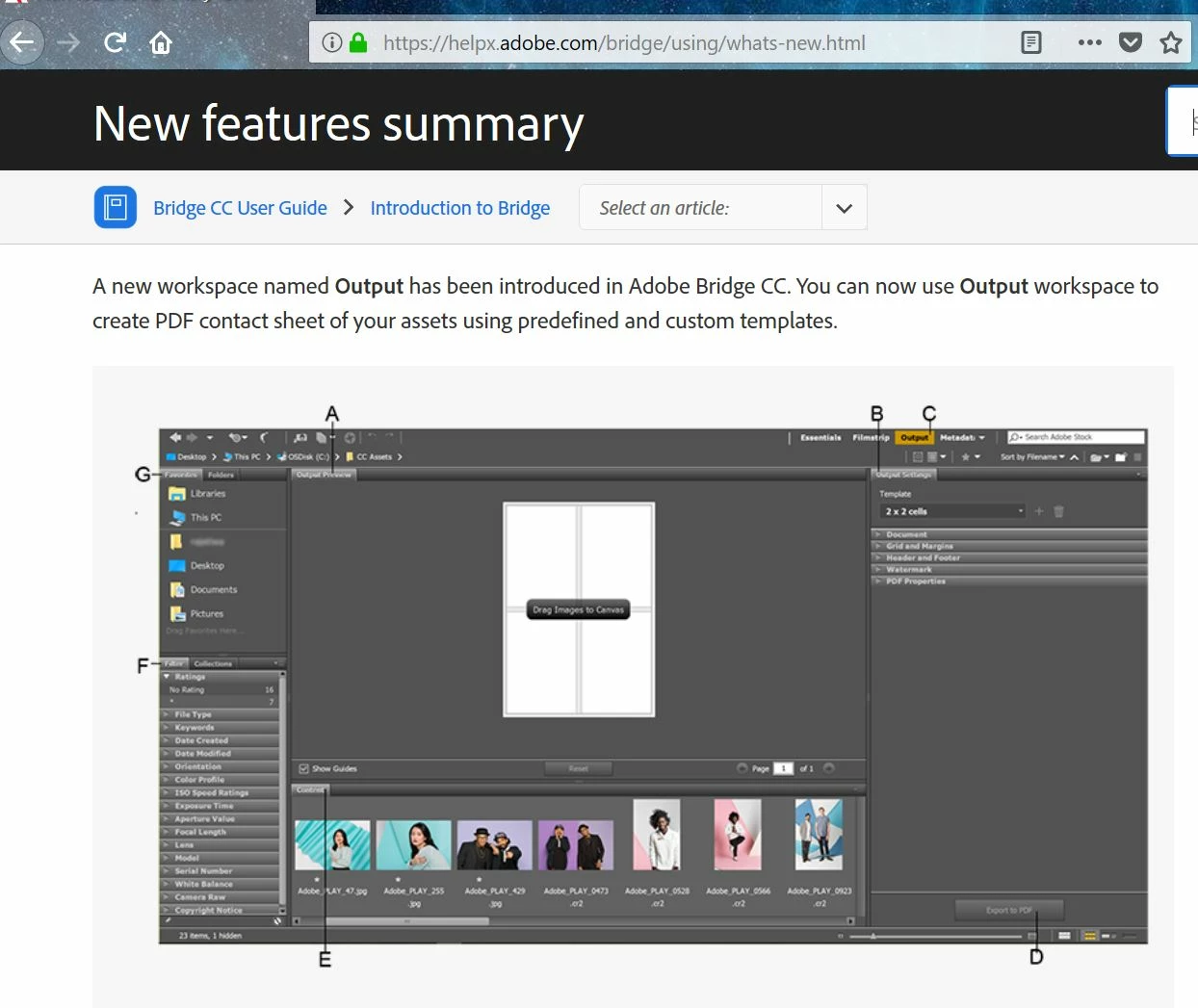Click the boomerang return icon in Bridge toolbar

pos(263,437)
